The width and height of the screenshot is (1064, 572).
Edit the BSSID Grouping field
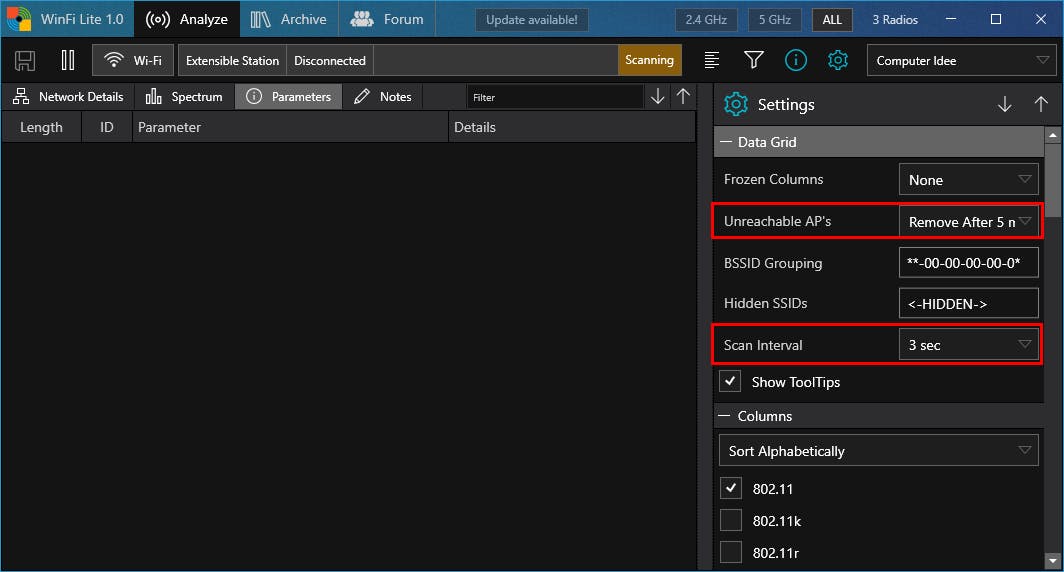pos(968,263)
